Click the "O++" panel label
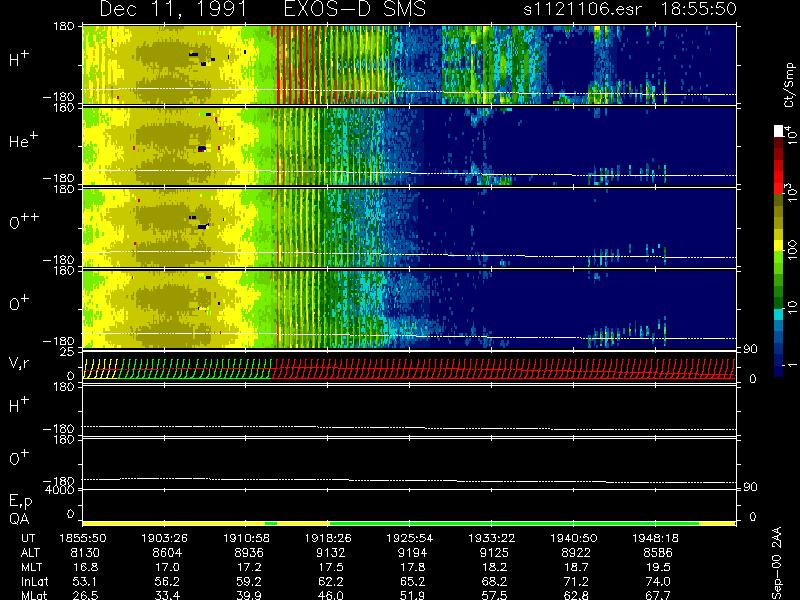Image resolution: width=800 pixels, height=600 pixels. click(x=24, y=221)
